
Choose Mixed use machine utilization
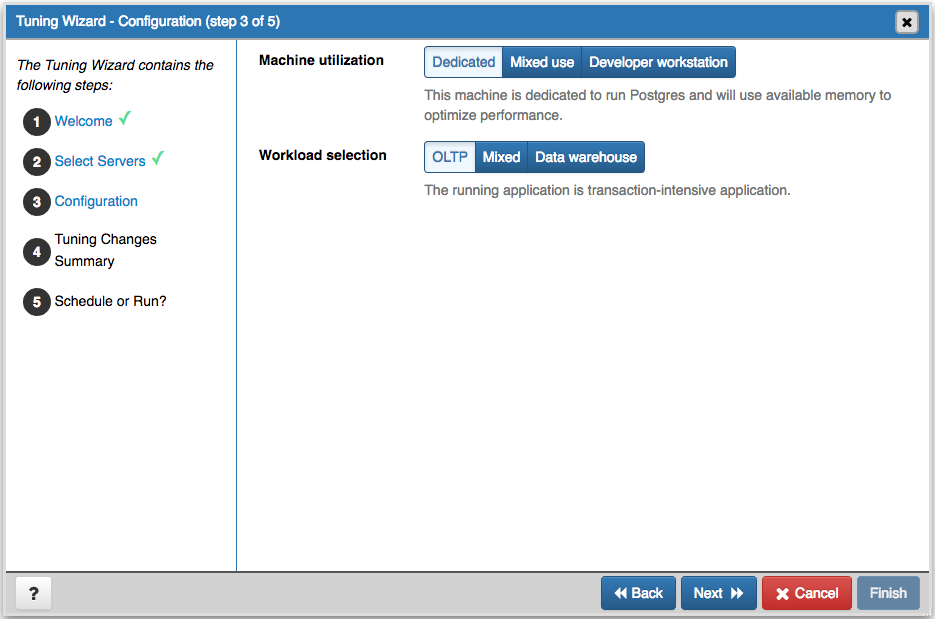click(541, 62)
